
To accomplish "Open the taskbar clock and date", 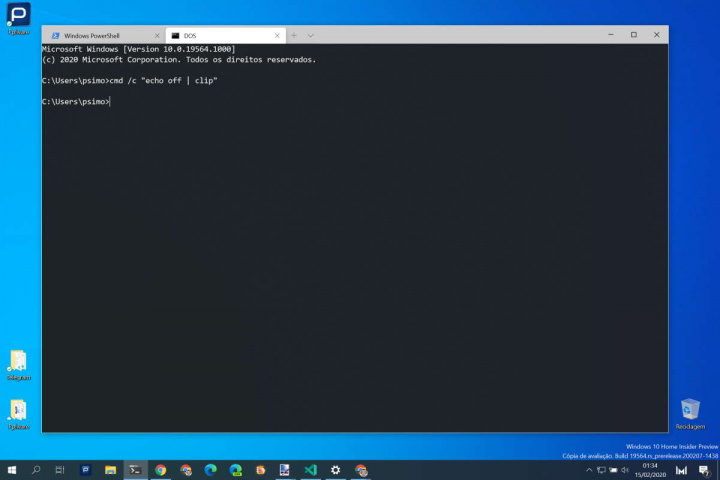I will pos(650,470).
